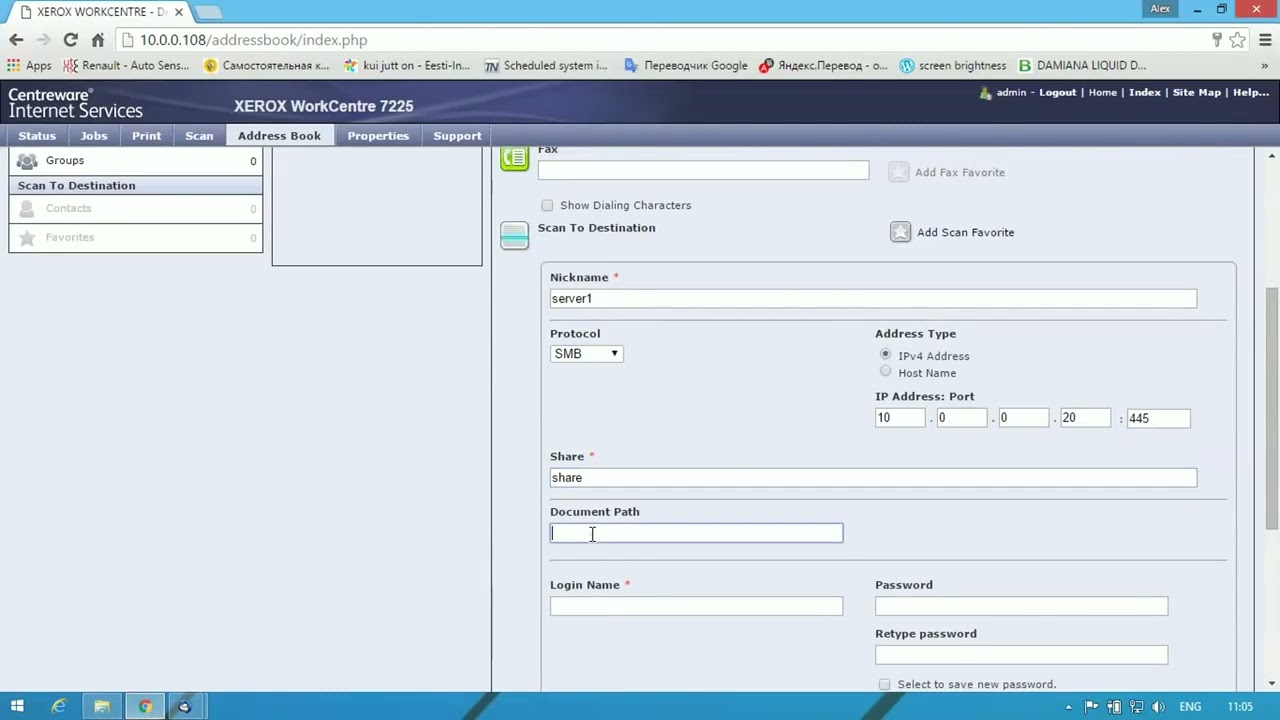The height and width of the screenshot is (720, 1280).
Task: Click the Scan To Destination scanner icon
Action: click(x=514, y=236)
